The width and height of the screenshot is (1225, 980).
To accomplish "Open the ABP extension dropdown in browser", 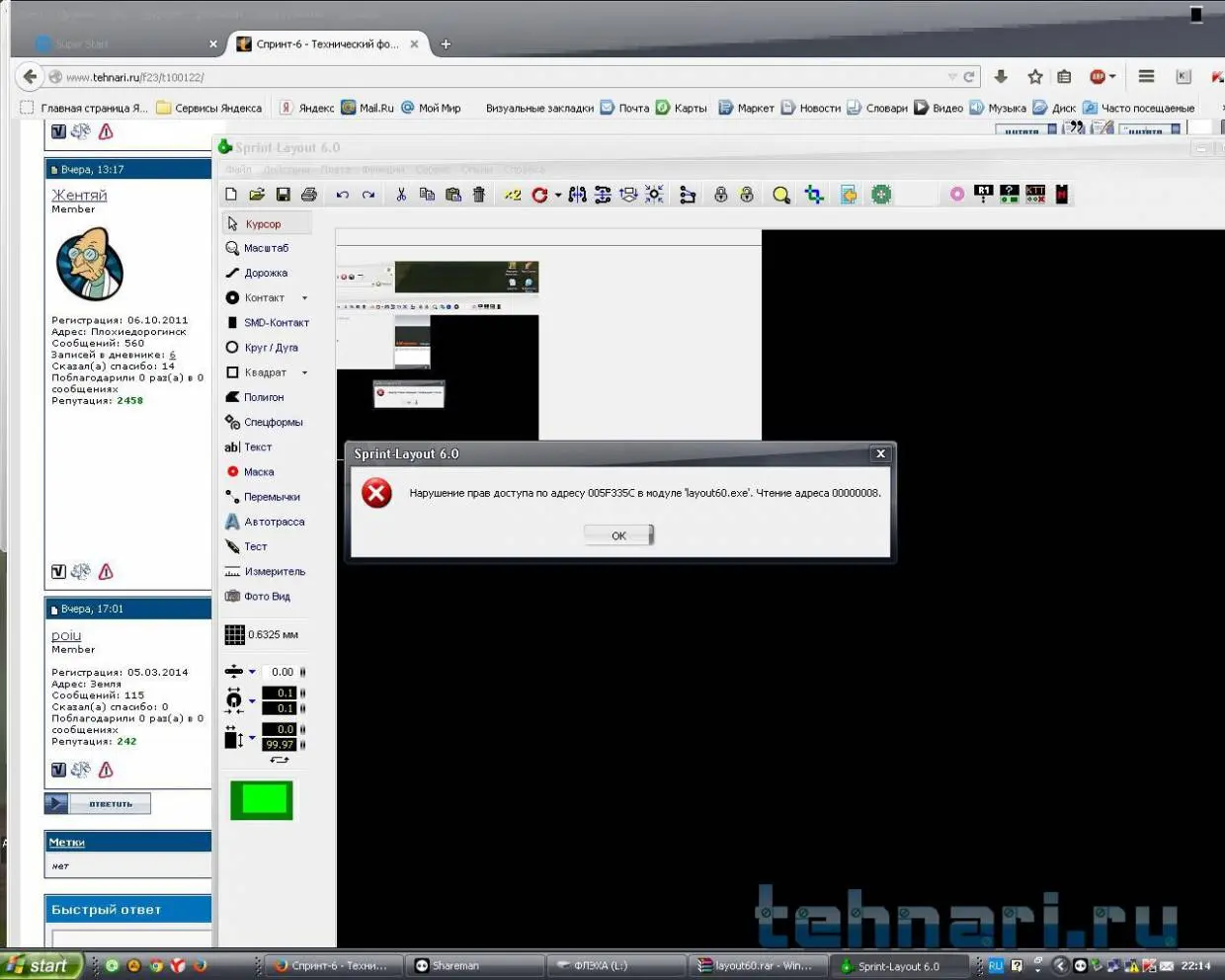I will (1112, 76).
